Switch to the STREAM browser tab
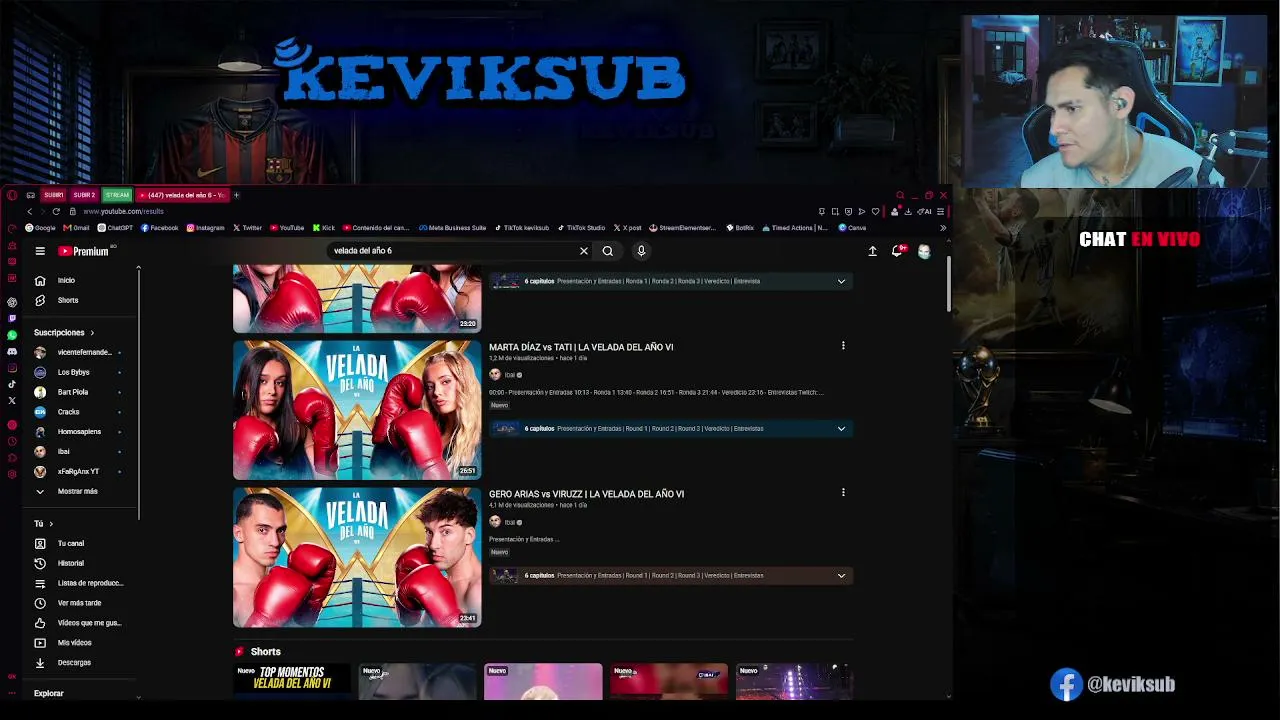Image resolution: width=1280 pixels, height=720 pixels. pyautogui.click(x=117, y=195)
